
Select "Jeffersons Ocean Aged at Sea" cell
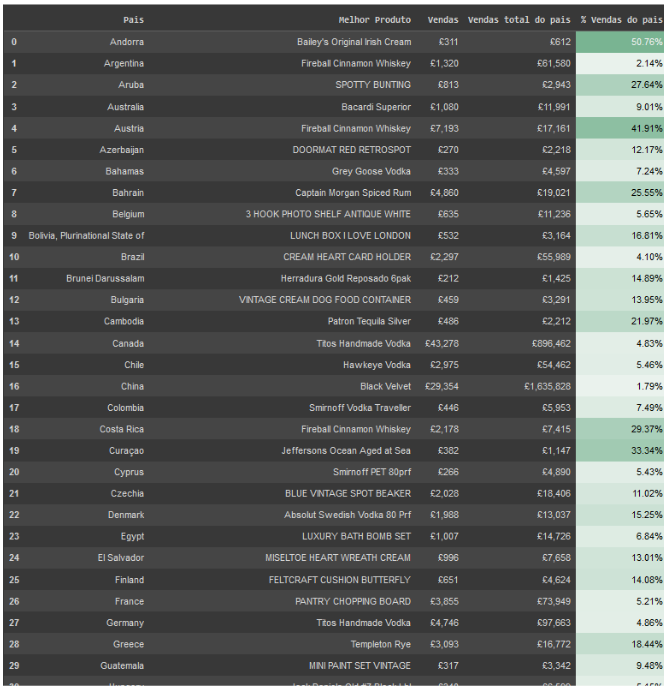[346, 451]
